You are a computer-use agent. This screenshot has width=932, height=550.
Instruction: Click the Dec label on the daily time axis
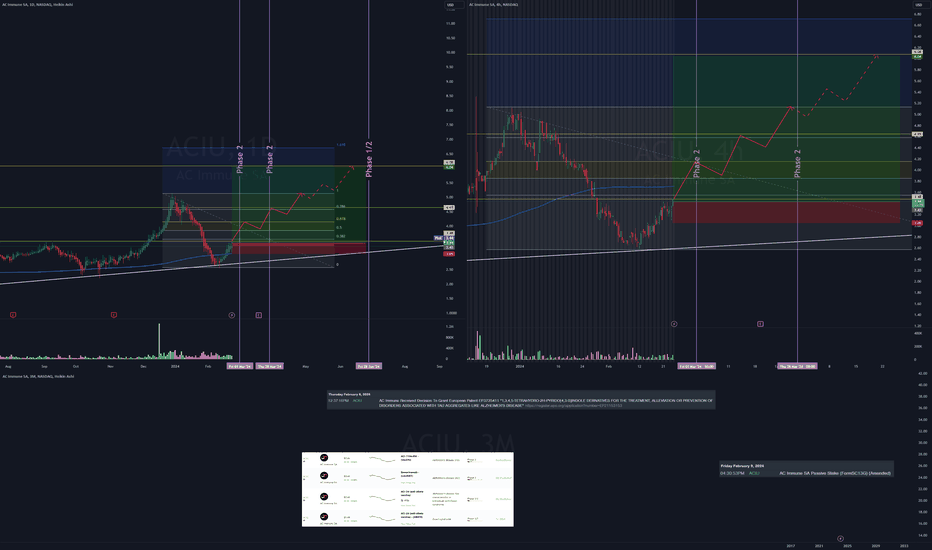[x=143, y=366]
